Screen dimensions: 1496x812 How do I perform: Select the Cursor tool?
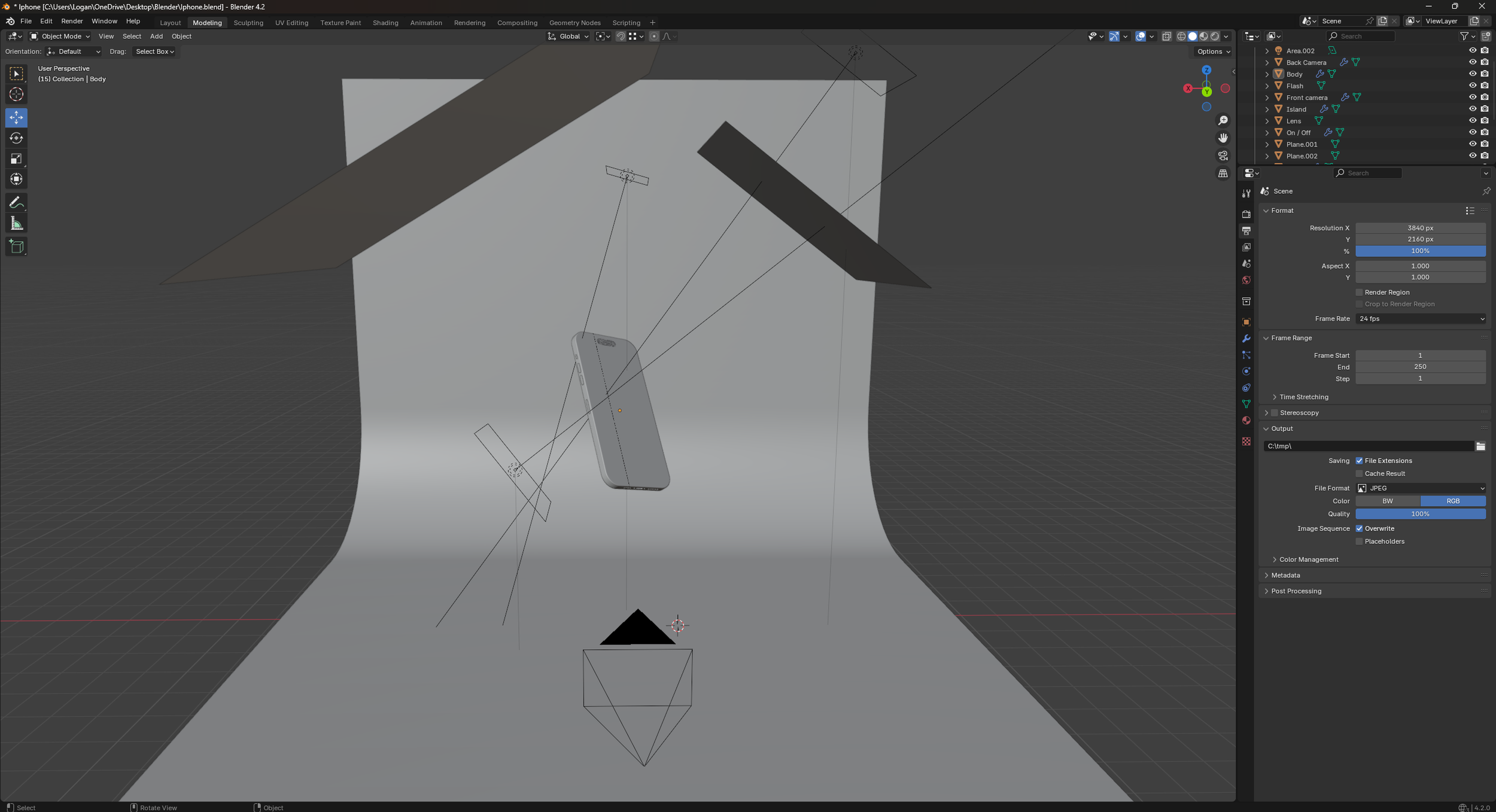(x=16, y=95)
